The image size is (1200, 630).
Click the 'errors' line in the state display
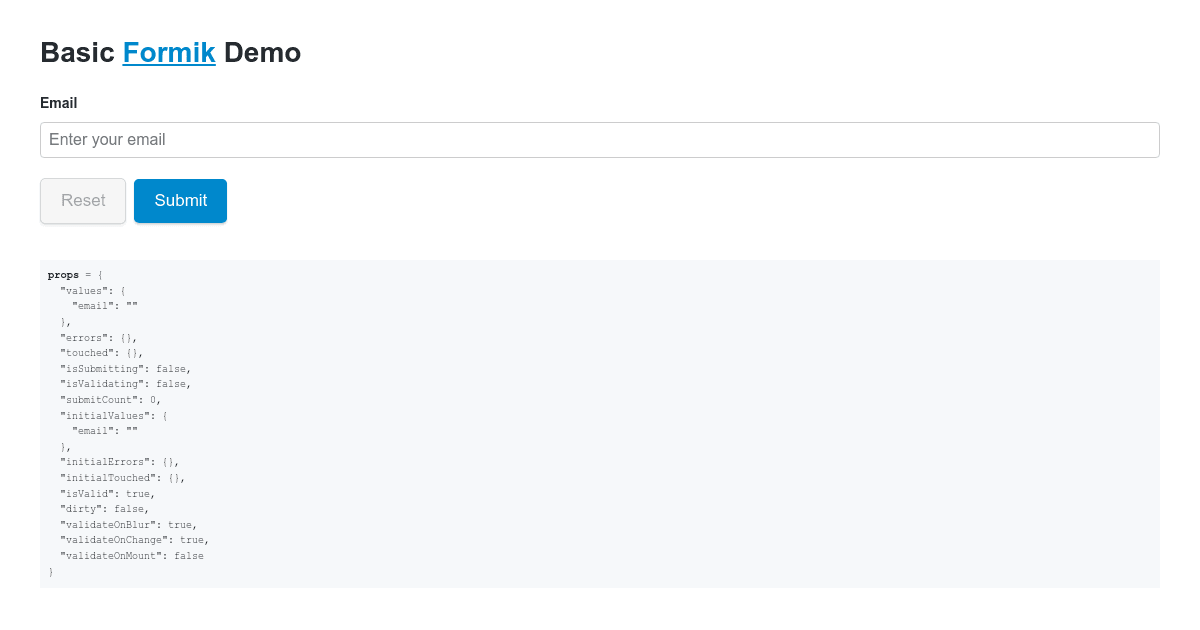coord(90,337)
